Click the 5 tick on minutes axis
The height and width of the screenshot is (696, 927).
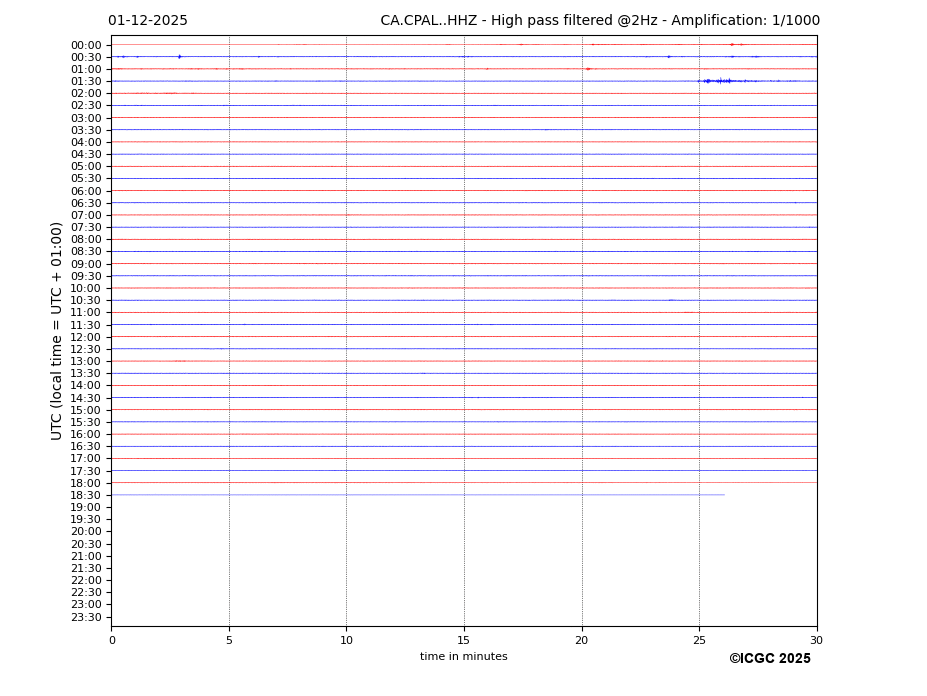click(x=229, y=640)
